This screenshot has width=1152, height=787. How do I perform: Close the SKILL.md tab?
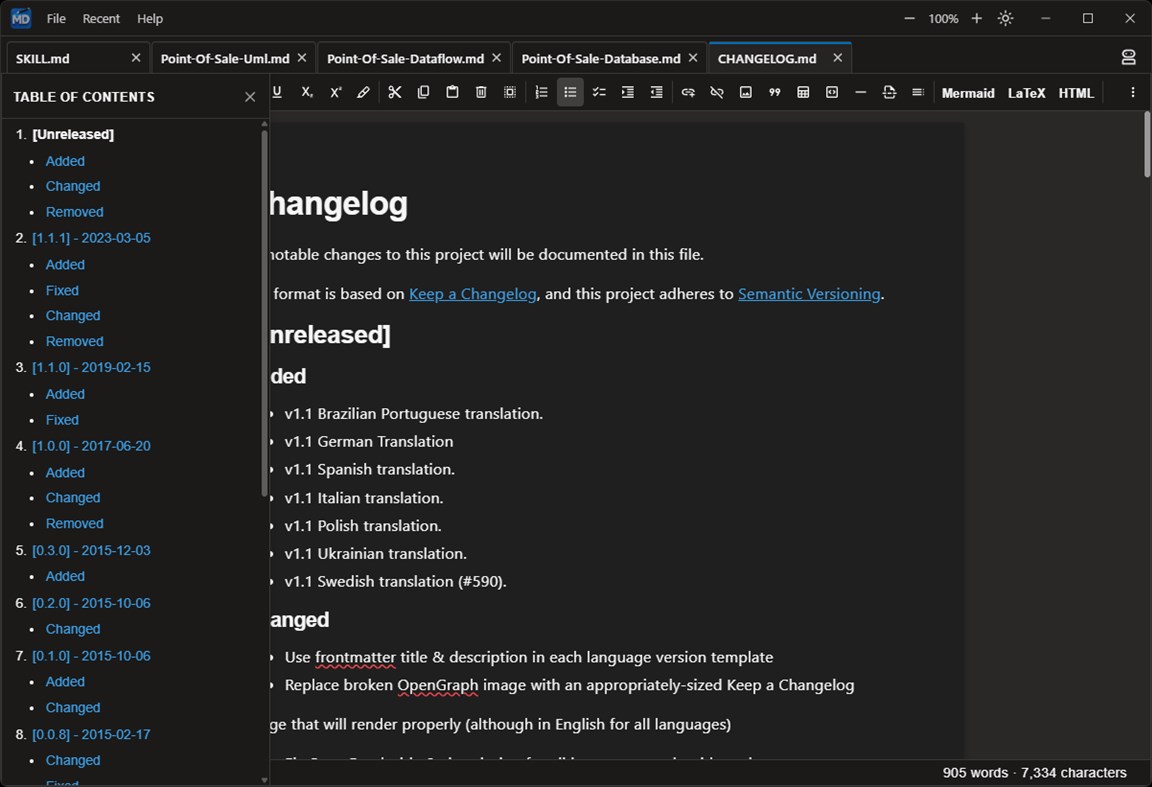point(135,57)
